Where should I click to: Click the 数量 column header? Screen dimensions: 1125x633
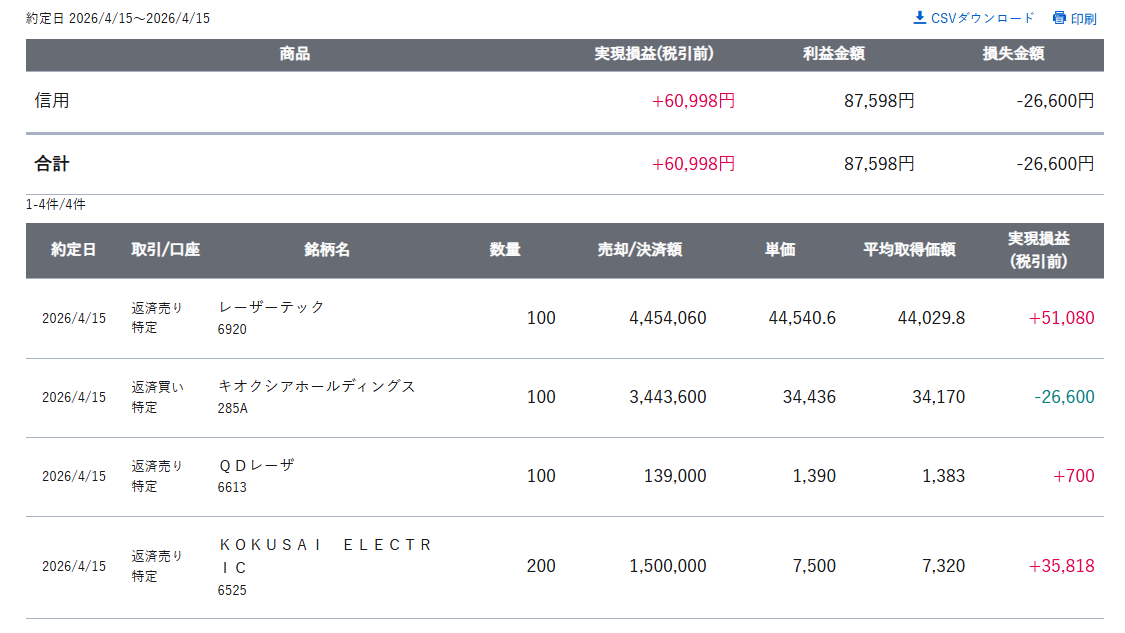pyautogui.click(x=505, y=250)
